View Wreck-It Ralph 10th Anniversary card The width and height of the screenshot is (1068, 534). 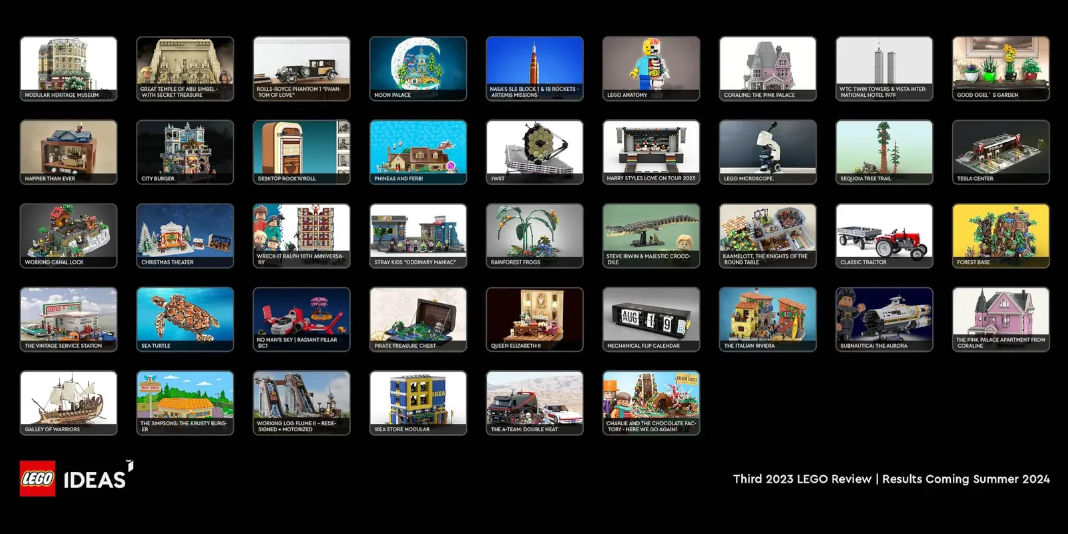(x=302, y=236)
